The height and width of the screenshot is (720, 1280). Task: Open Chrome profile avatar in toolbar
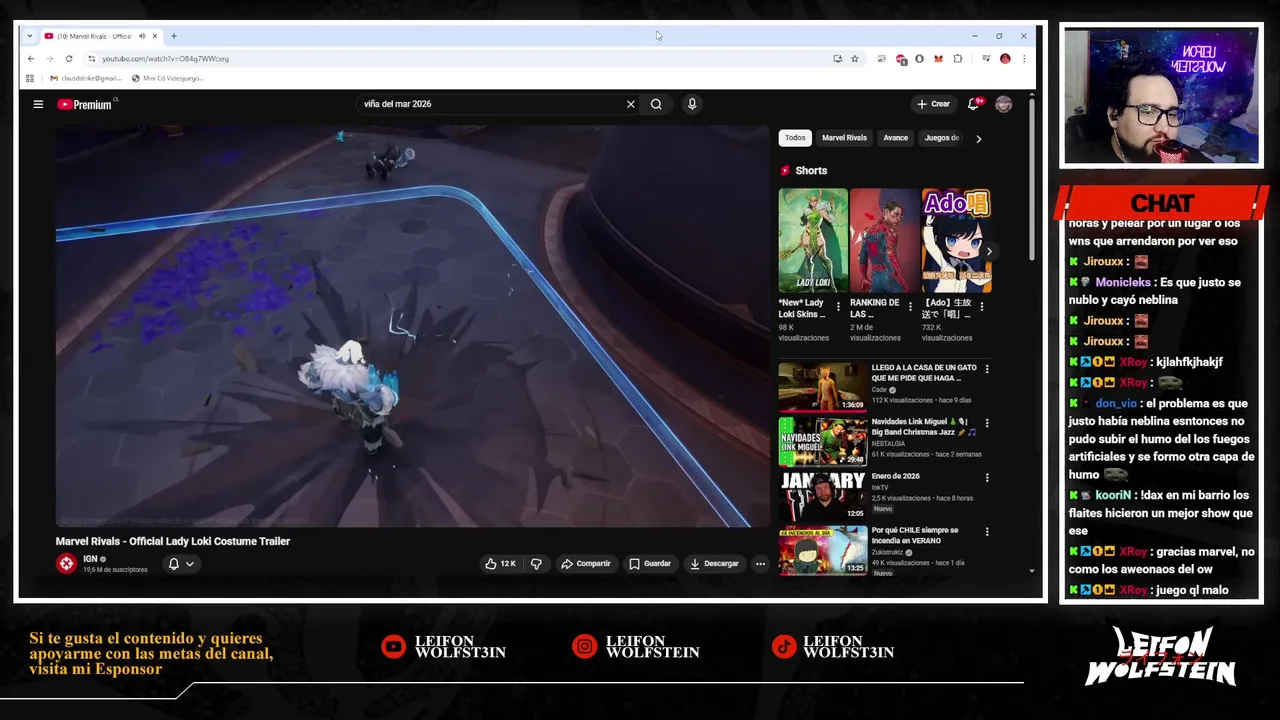pos(1005,59)
